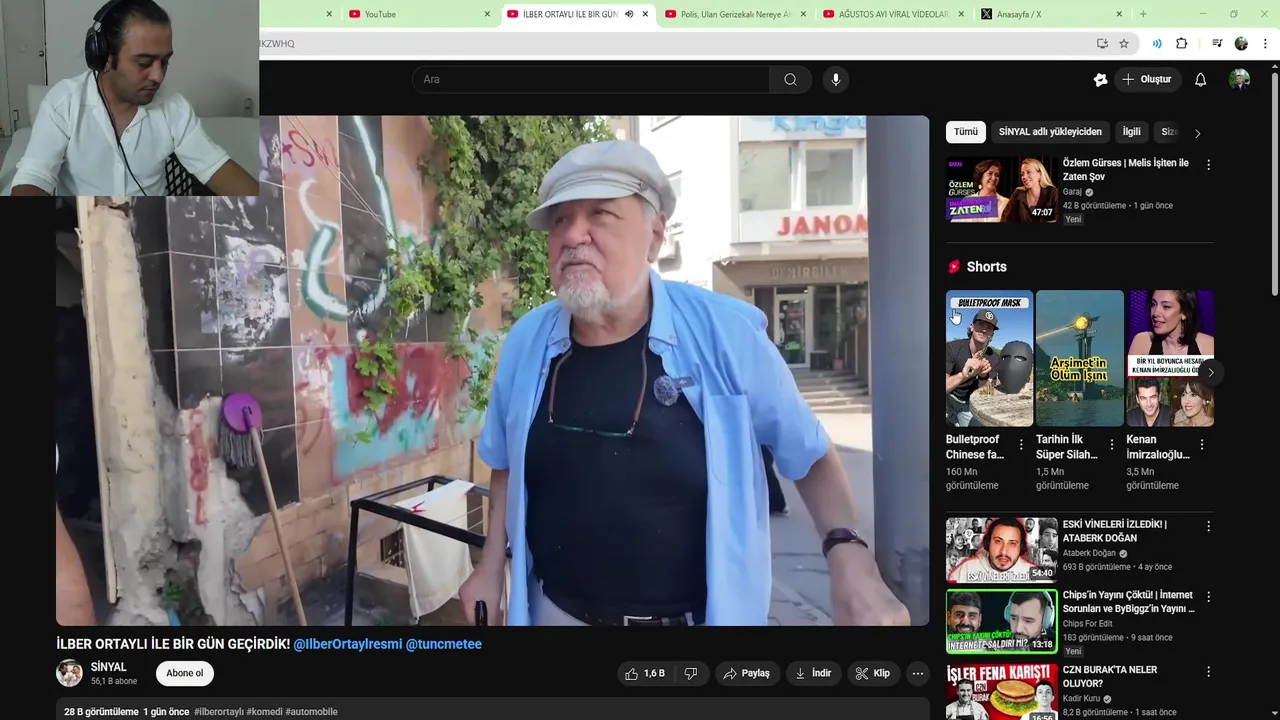Open the YouTube account avatar menu

coord(1239,79)
